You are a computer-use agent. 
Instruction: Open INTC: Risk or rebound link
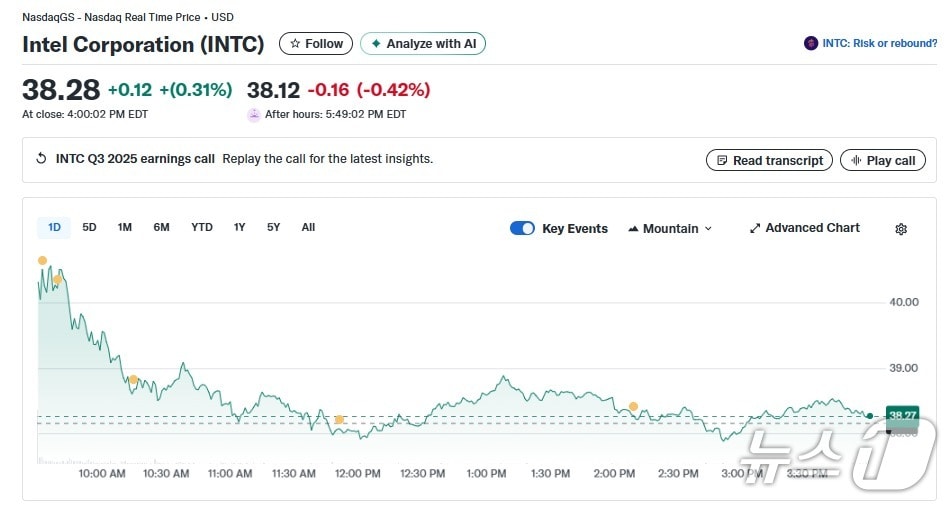(x=871, y=44)
